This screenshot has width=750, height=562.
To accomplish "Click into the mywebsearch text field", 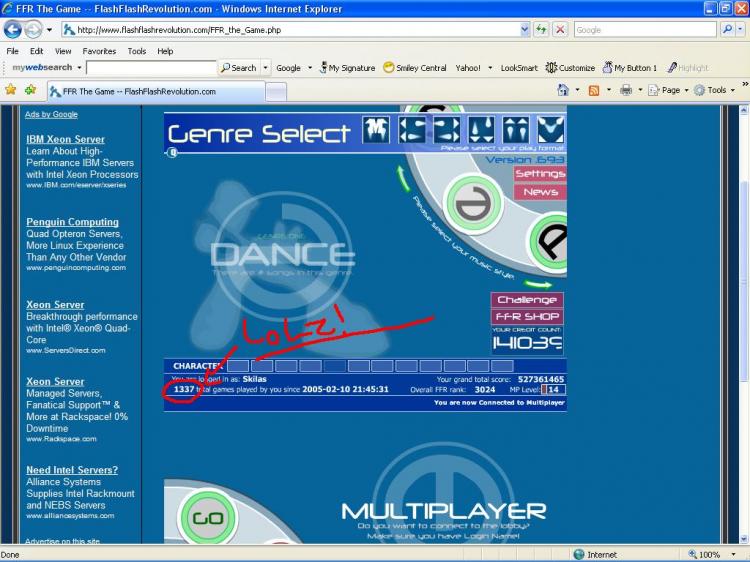I will (151, 67).
